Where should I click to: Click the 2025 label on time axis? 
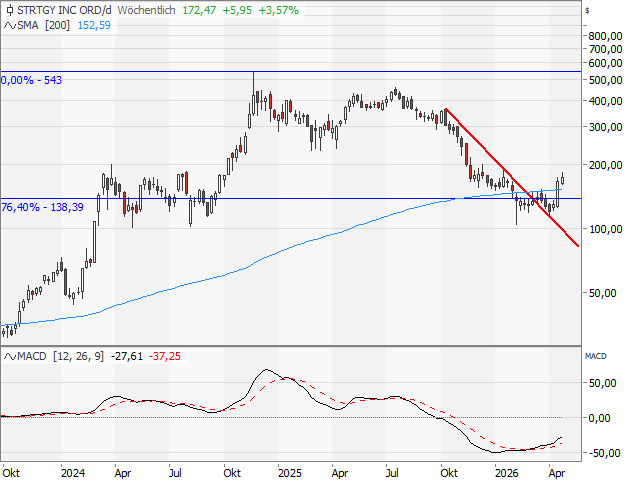point(290,470)
